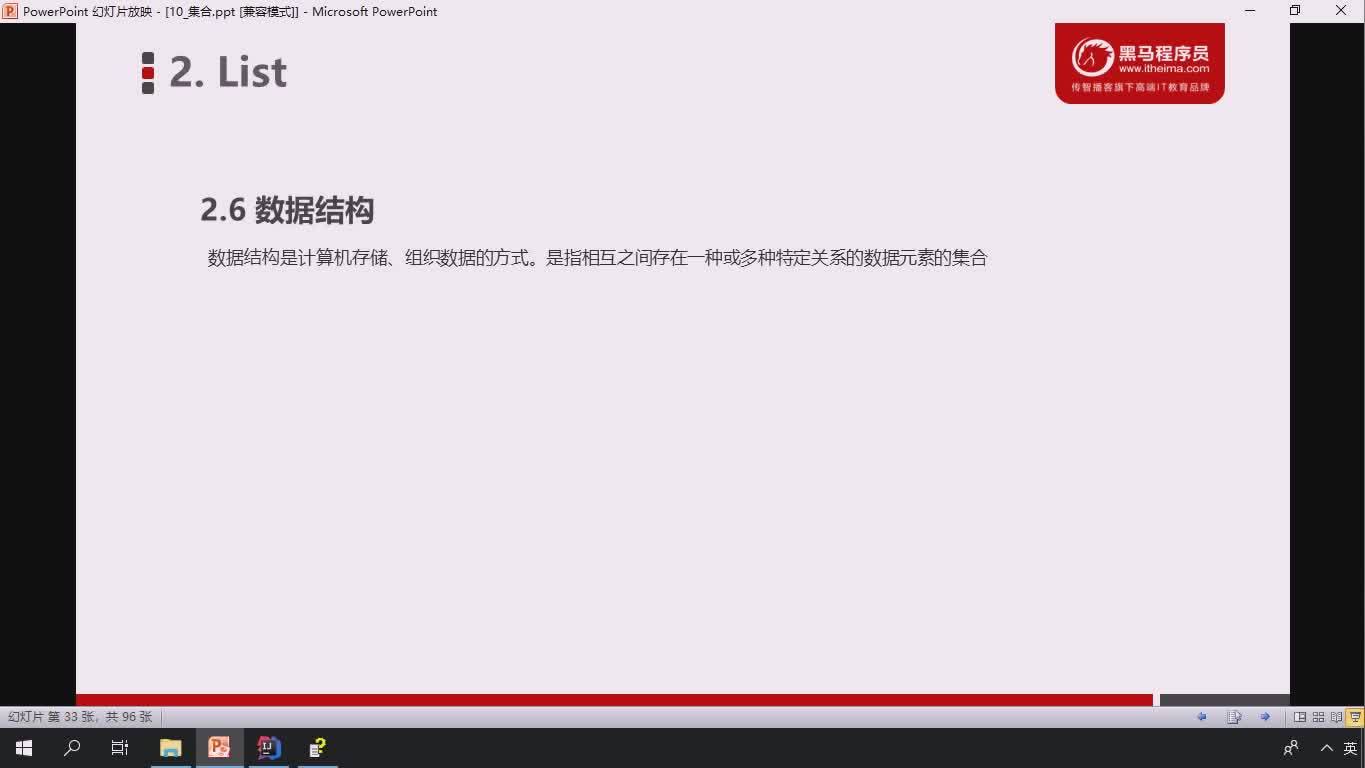Screen dimensions: 1365x768
Task: Click the next slide arrow
Action: pyautogui.click(x=1264, y=717)
